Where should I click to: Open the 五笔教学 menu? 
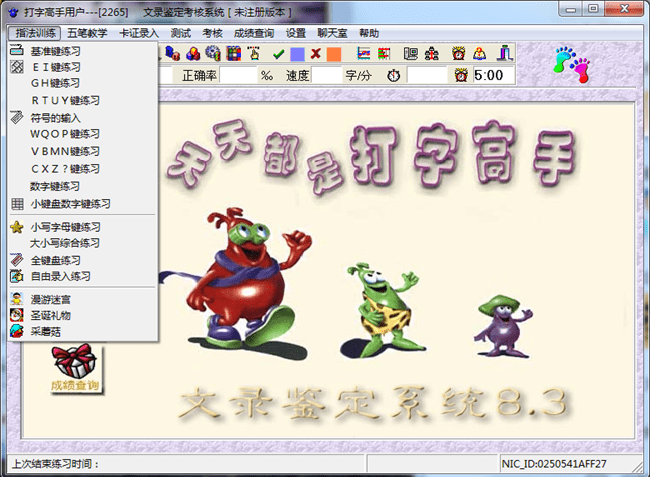pos(87,33)
